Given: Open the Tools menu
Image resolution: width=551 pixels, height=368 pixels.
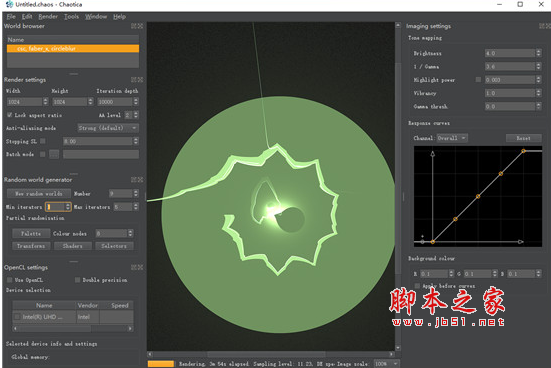Looking at the screenshot, I should [71, 17].
